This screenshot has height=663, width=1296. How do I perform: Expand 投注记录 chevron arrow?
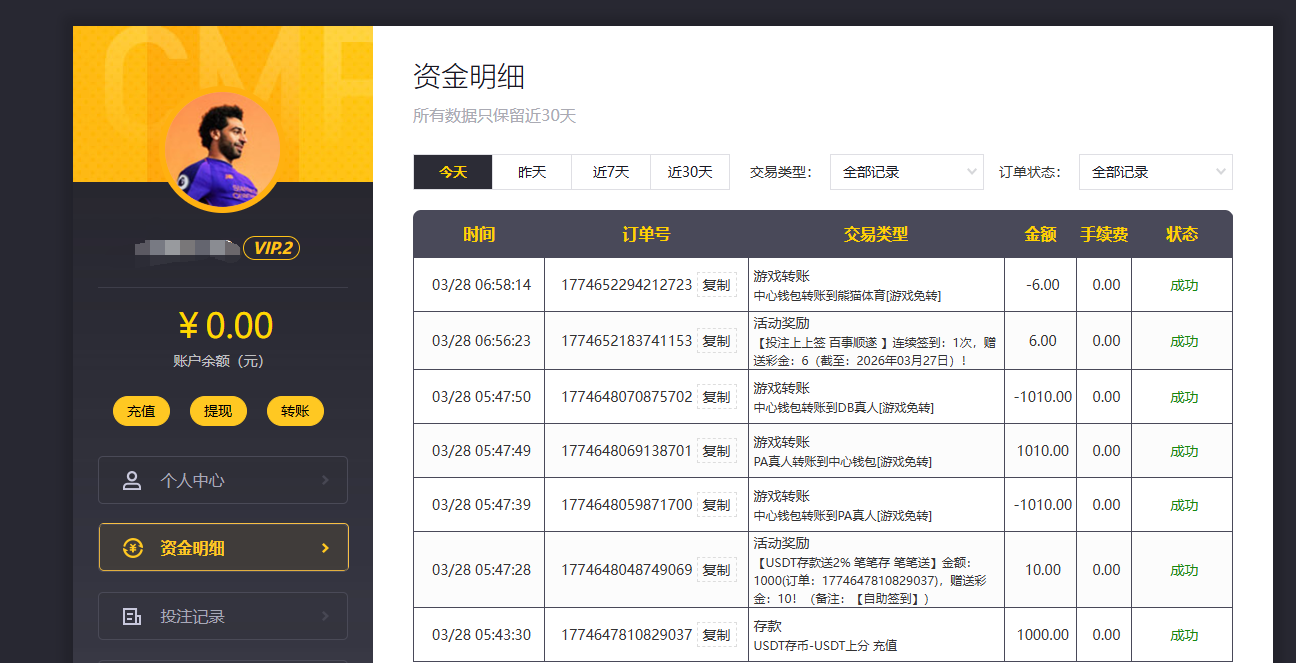point(325,616)
